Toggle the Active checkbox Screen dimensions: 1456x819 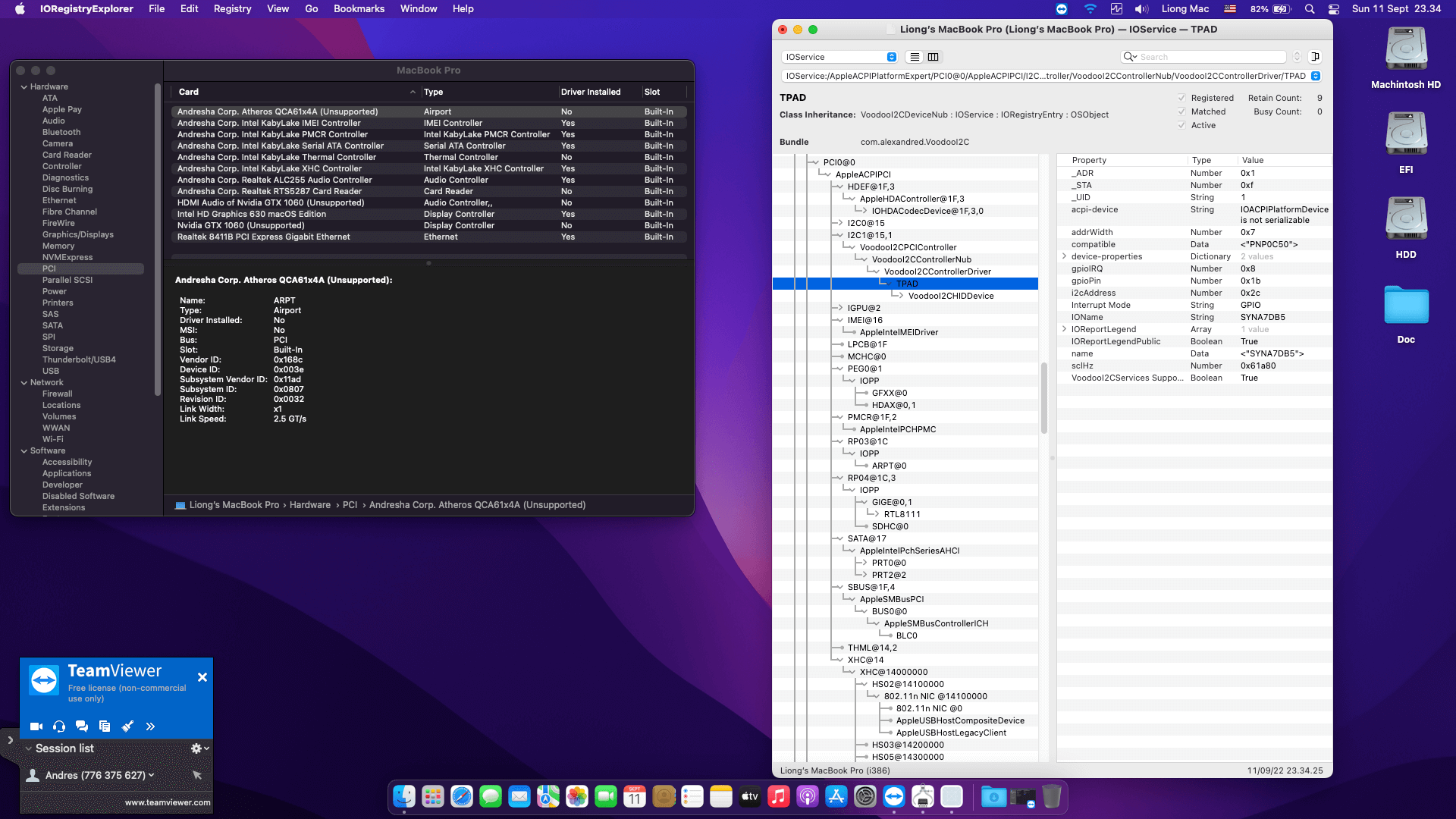point(1181,125)
